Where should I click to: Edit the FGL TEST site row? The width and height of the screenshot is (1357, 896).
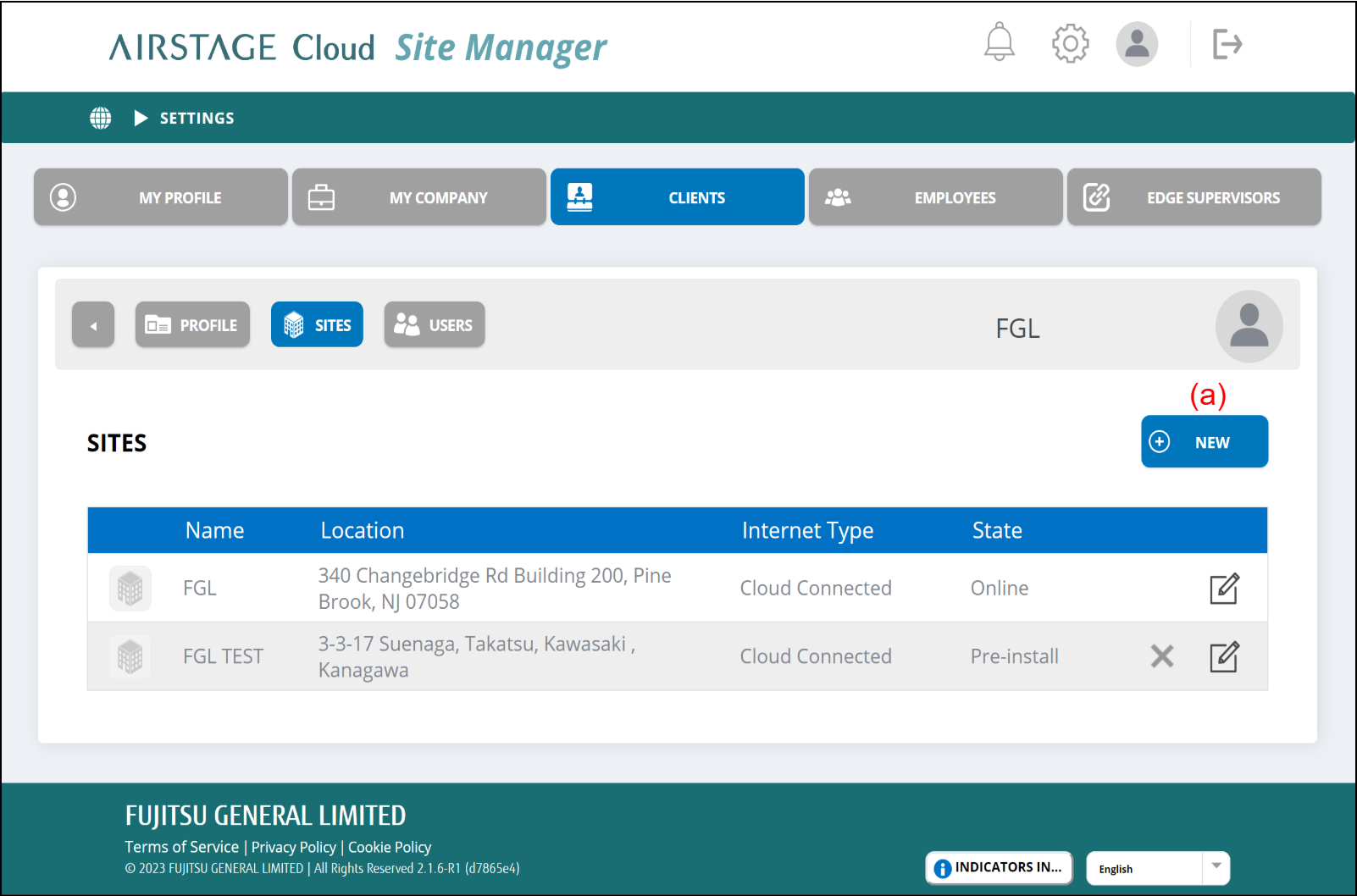[x=1223, y=657]
